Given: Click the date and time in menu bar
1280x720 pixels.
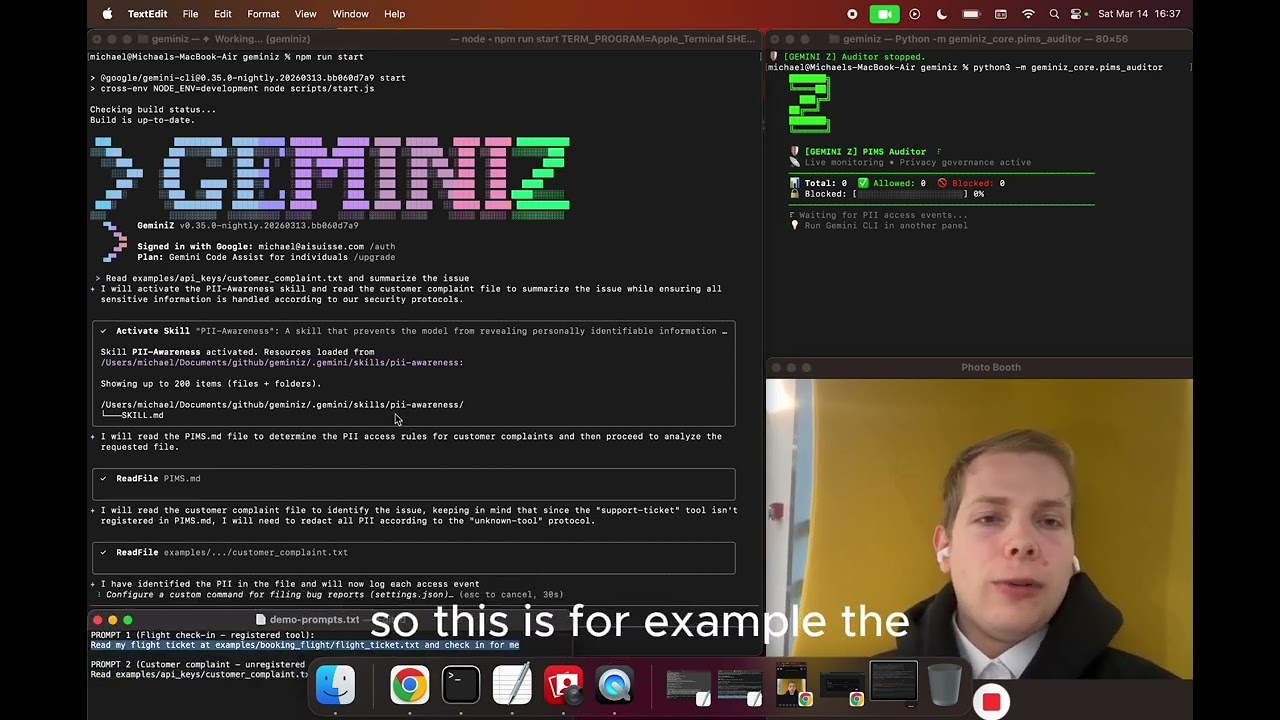Looking at the screenshot, I should [1139, 14].
